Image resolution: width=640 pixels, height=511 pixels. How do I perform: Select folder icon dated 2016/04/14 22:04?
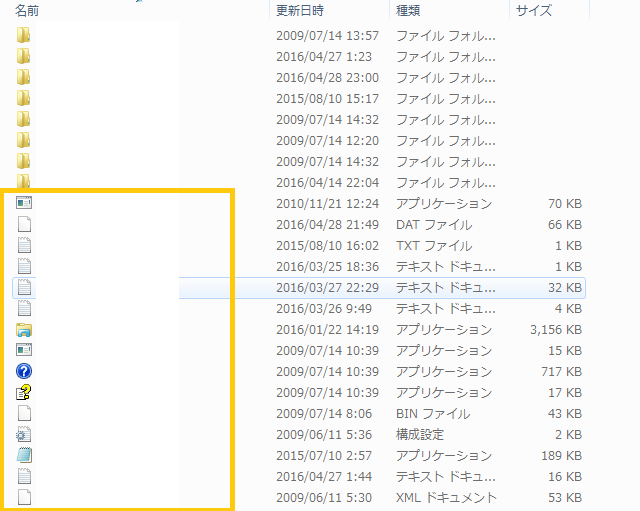24,181
